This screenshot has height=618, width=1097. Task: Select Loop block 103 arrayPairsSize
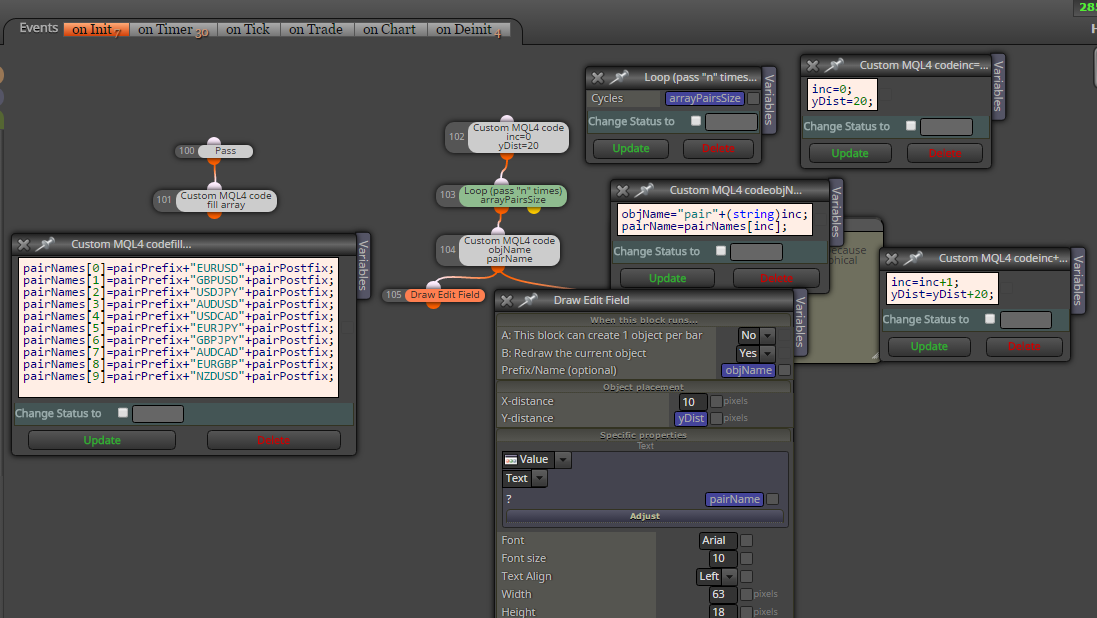coord(513,195)
